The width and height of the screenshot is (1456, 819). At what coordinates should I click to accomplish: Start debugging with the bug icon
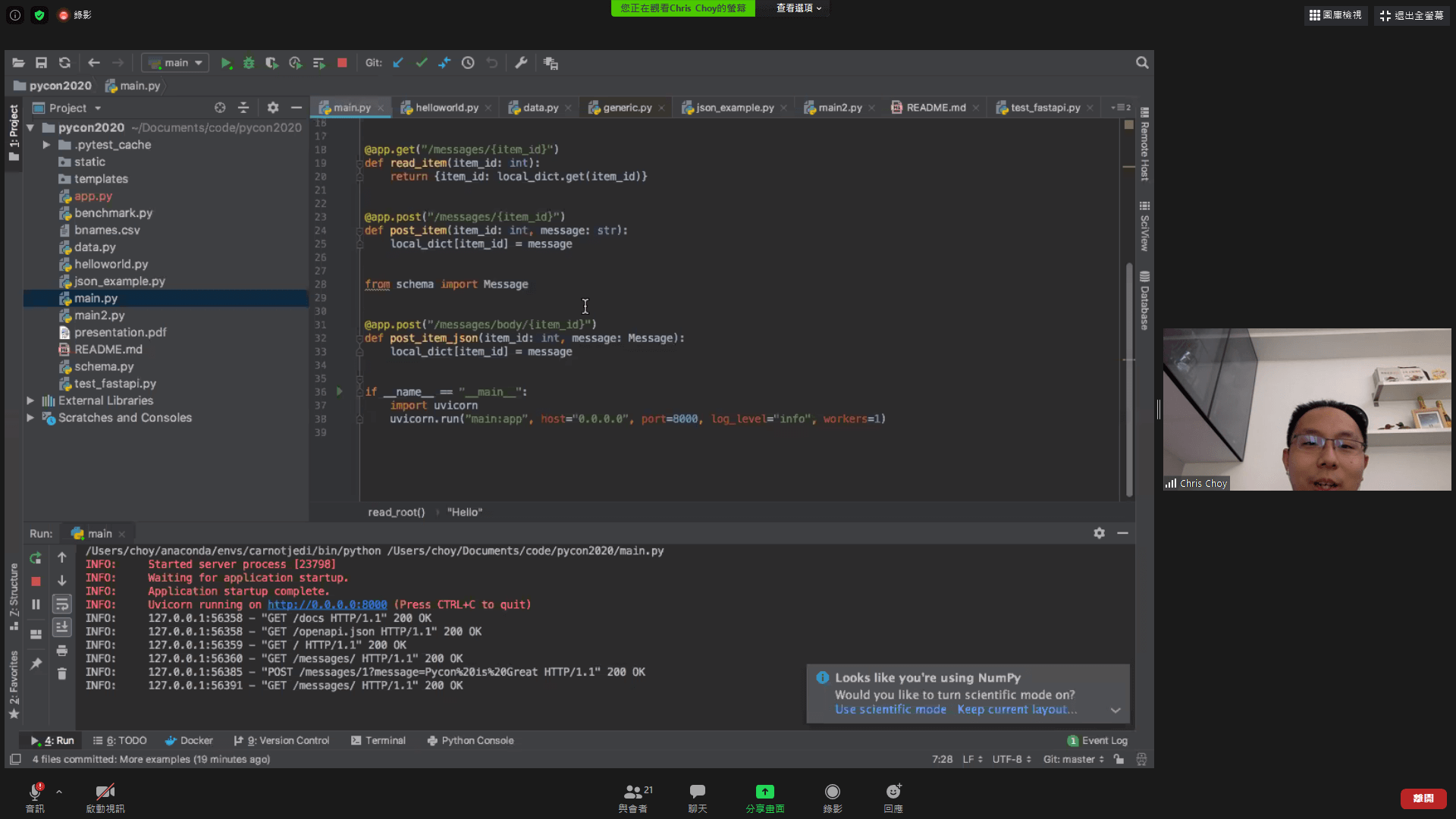pyautogui.click(x=249, y=63)
